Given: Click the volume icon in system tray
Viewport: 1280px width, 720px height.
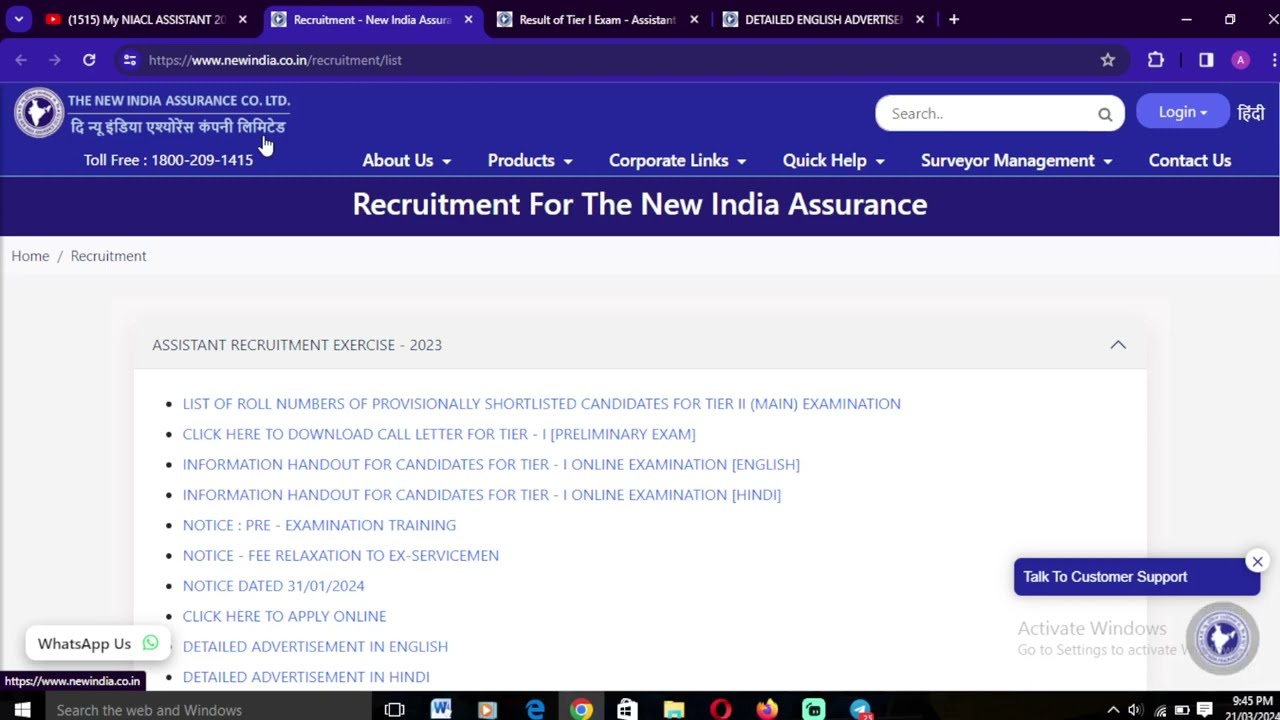Looking at the screenshot, I should 1135,710.
